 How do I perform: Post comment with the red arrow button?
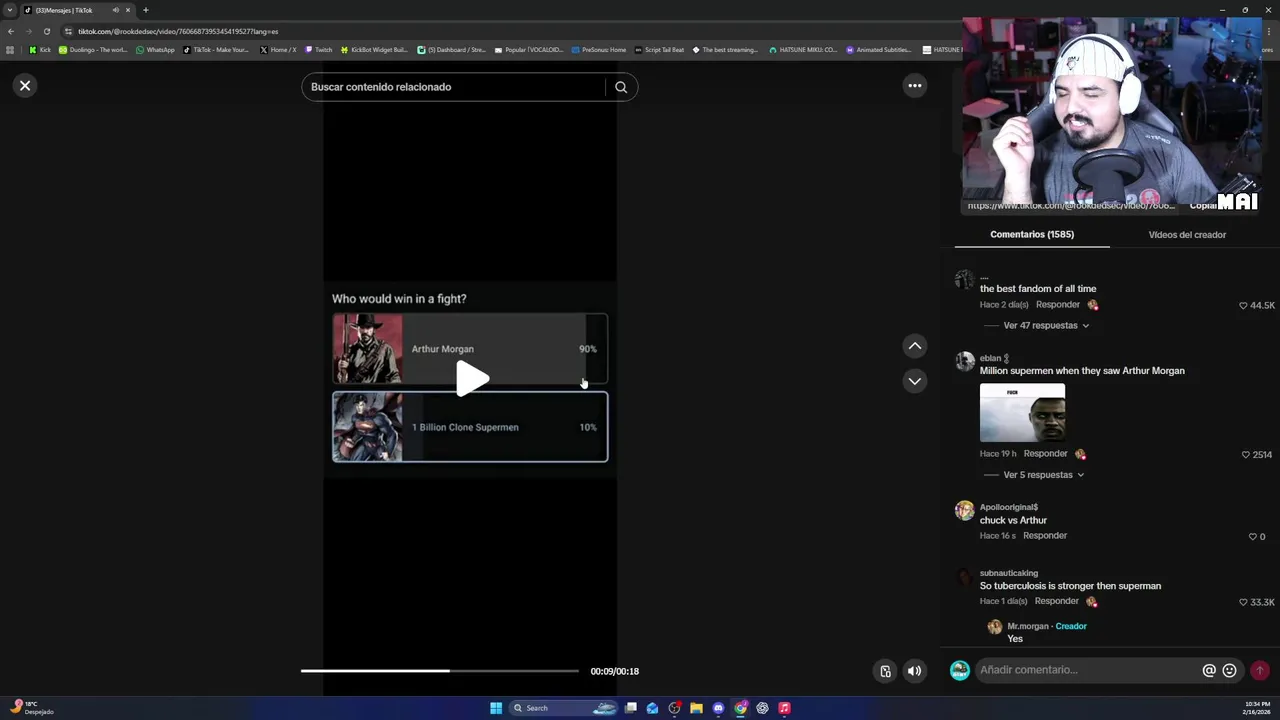[x=1260, y=670]
